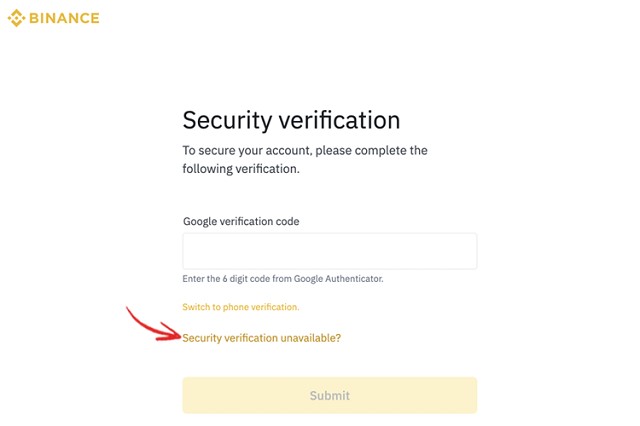Image resolution: width=640 pixels, height=426 pixels.
Task: Click inside the empty 6 digit code box
Action: pos(329,251)
